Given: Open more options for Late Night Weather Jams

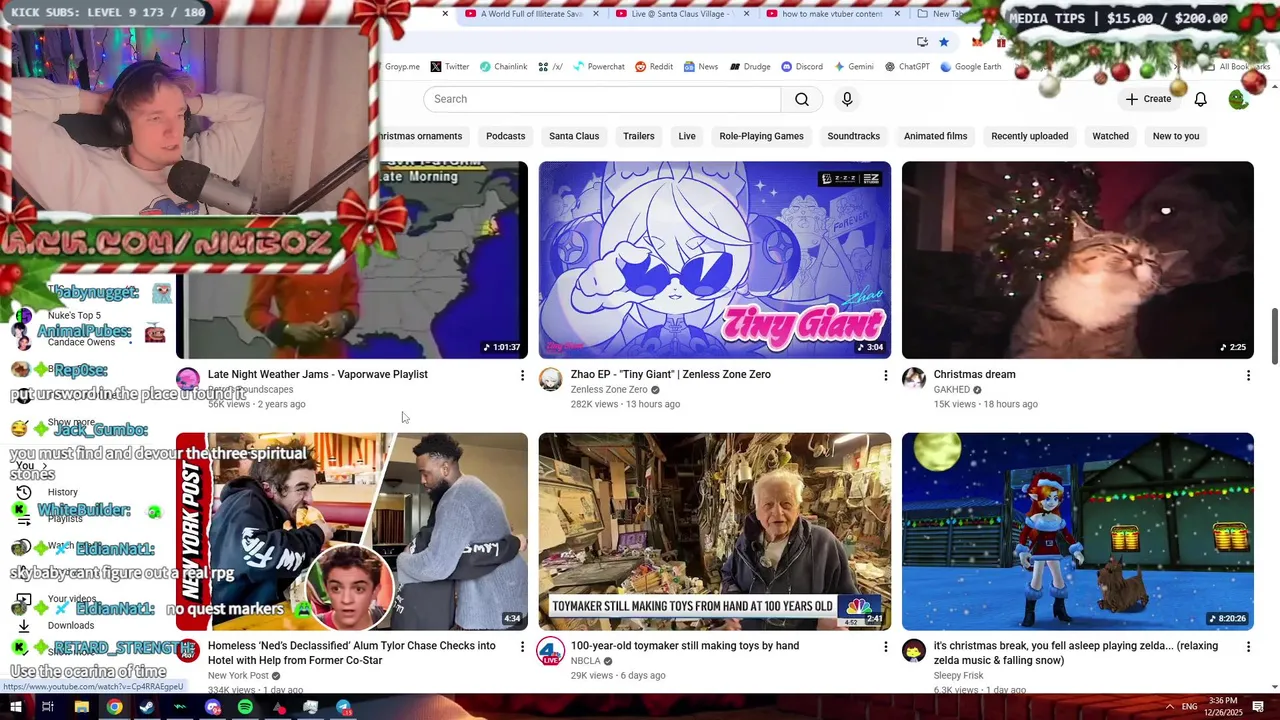Looking at the screenshot, I should pyautogui.click(x=522, y=375).
